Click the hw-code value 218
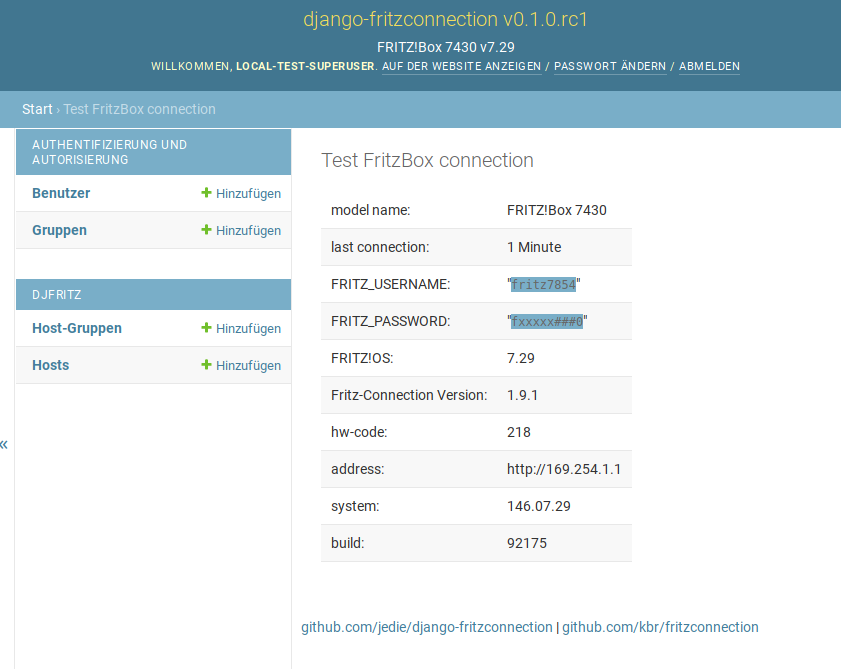The image size is (841, 669). [x=519, y=432]
